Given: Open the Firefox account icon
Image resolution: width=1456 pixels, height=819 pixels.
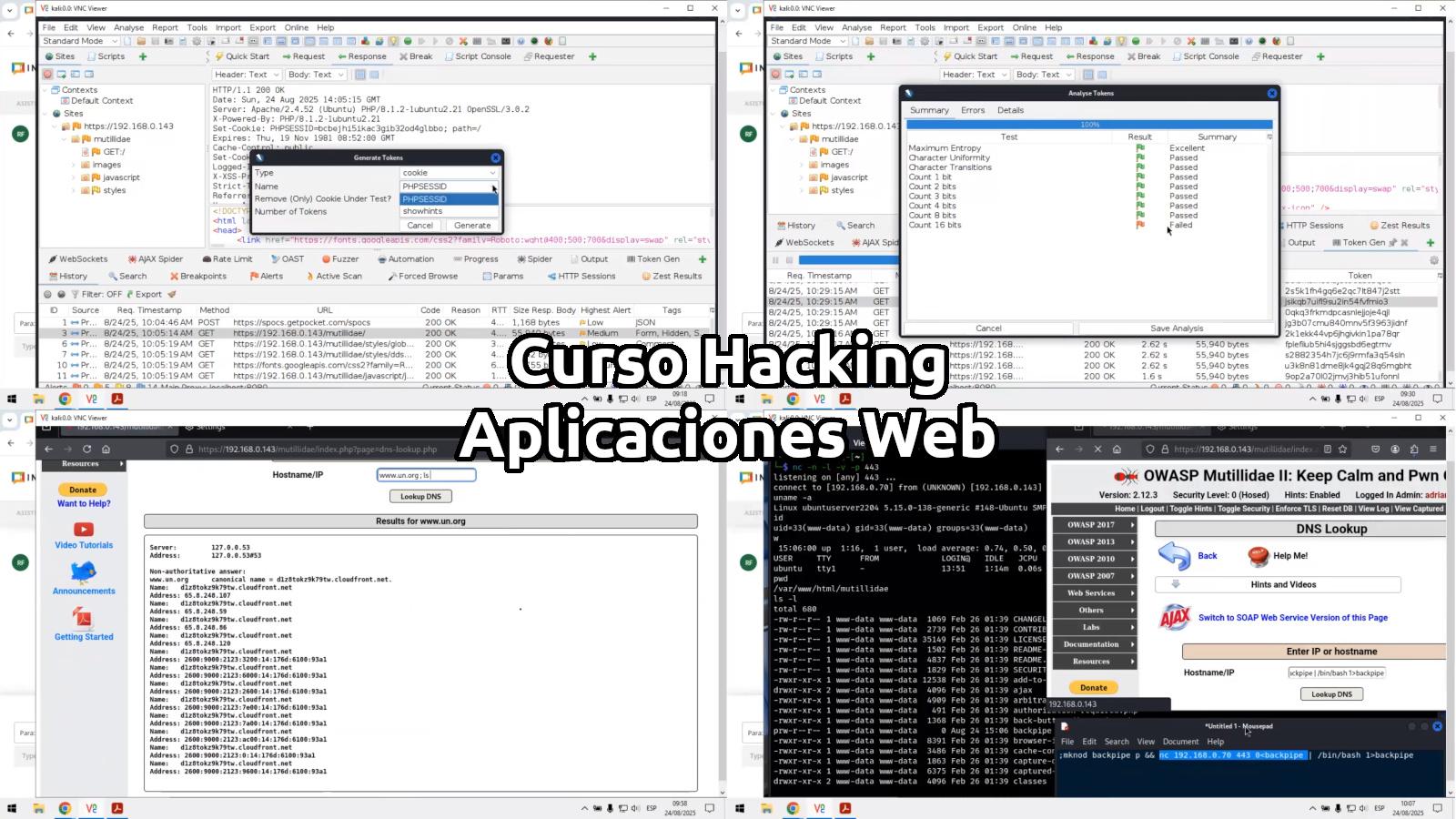Looking at the screenshot, I should 1394,449.
